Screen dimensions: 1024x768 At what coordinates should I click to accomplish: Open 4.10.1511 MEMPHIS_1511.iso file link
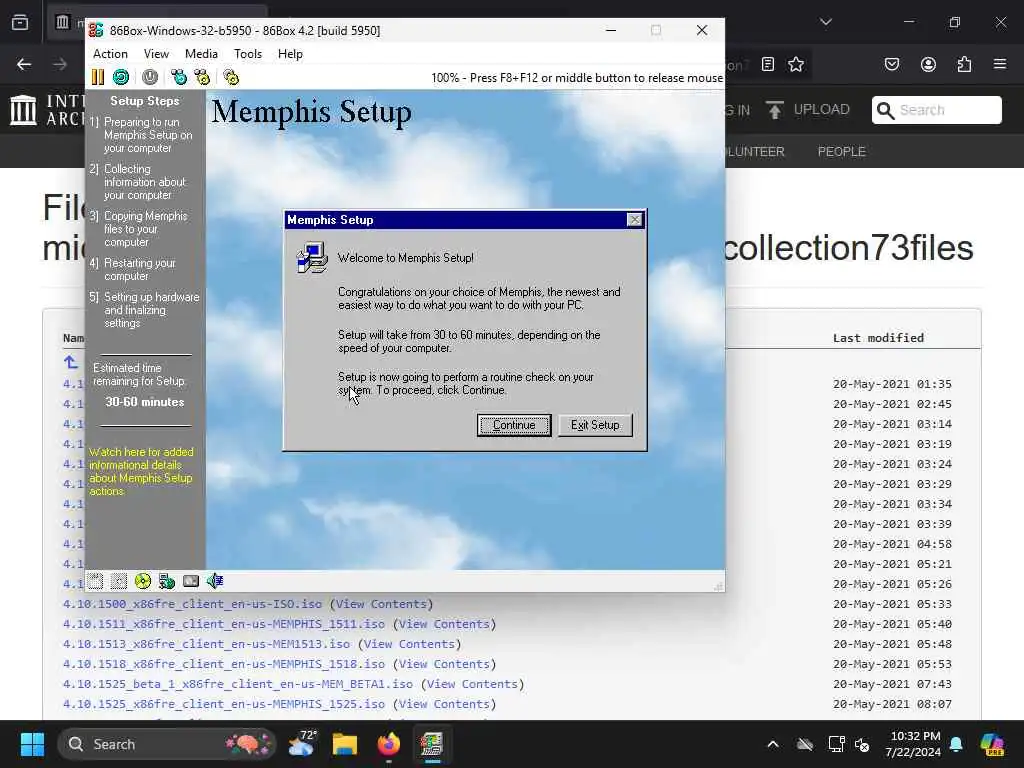click(224, 624)
